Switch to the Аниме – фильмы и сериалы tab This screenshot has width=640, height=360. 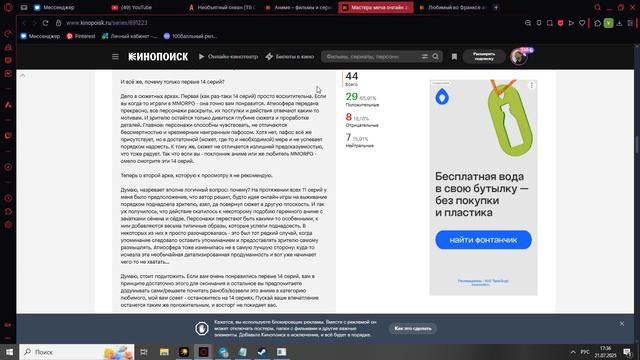pos(298,7)
